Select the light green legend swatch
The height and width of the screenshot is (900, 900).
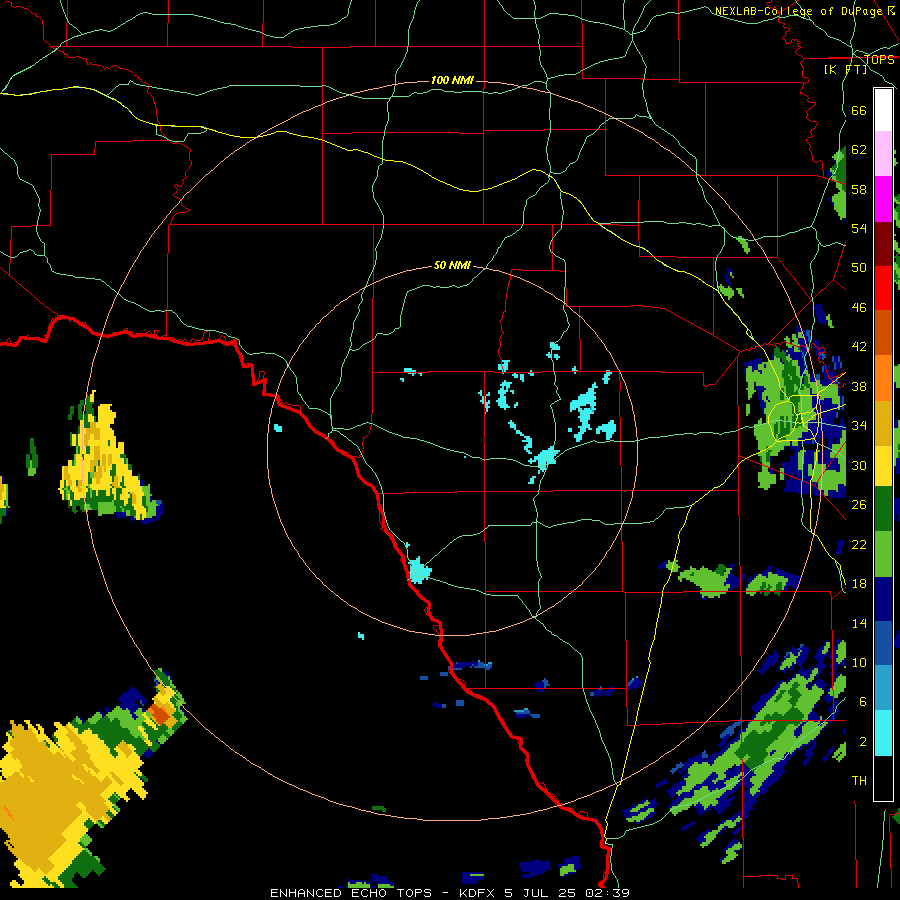point(883,554)
